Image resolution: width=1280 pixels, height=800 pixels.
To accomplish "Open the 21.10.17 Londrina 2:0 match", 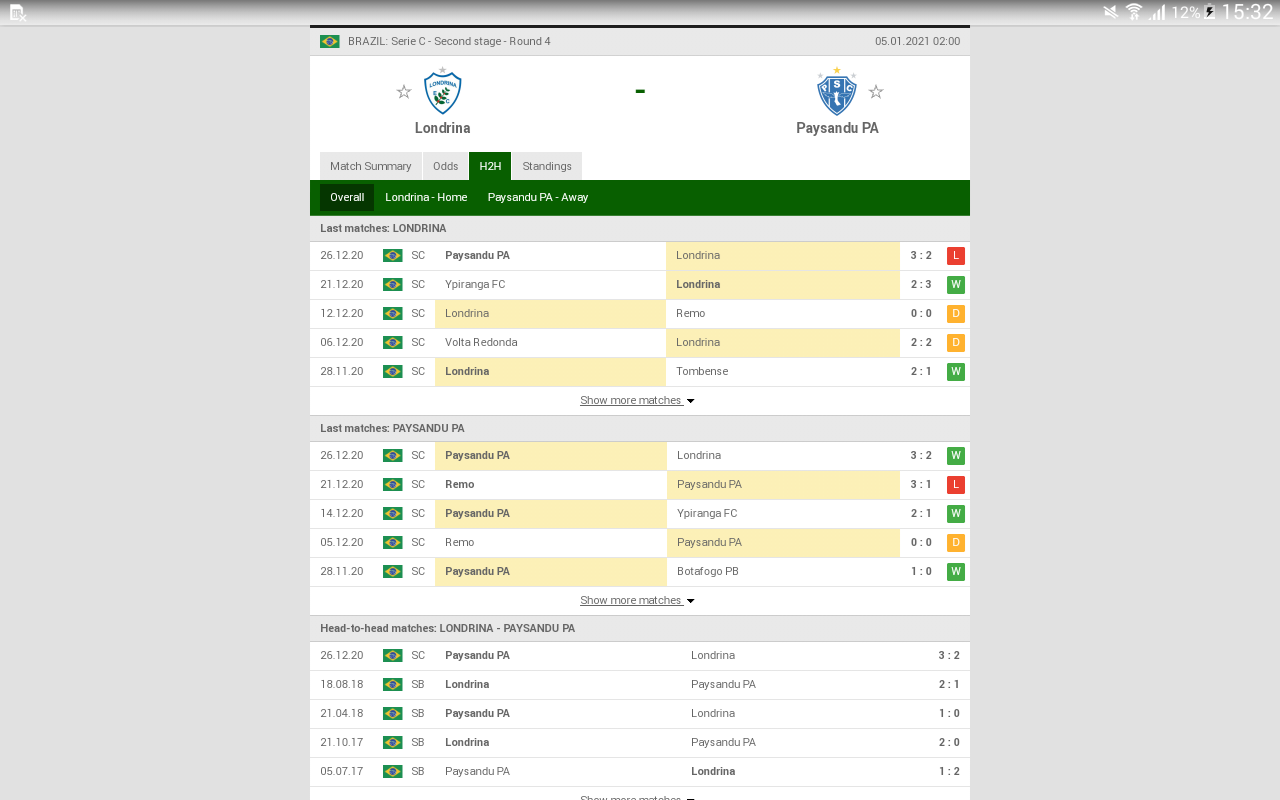I will point(640,743).
